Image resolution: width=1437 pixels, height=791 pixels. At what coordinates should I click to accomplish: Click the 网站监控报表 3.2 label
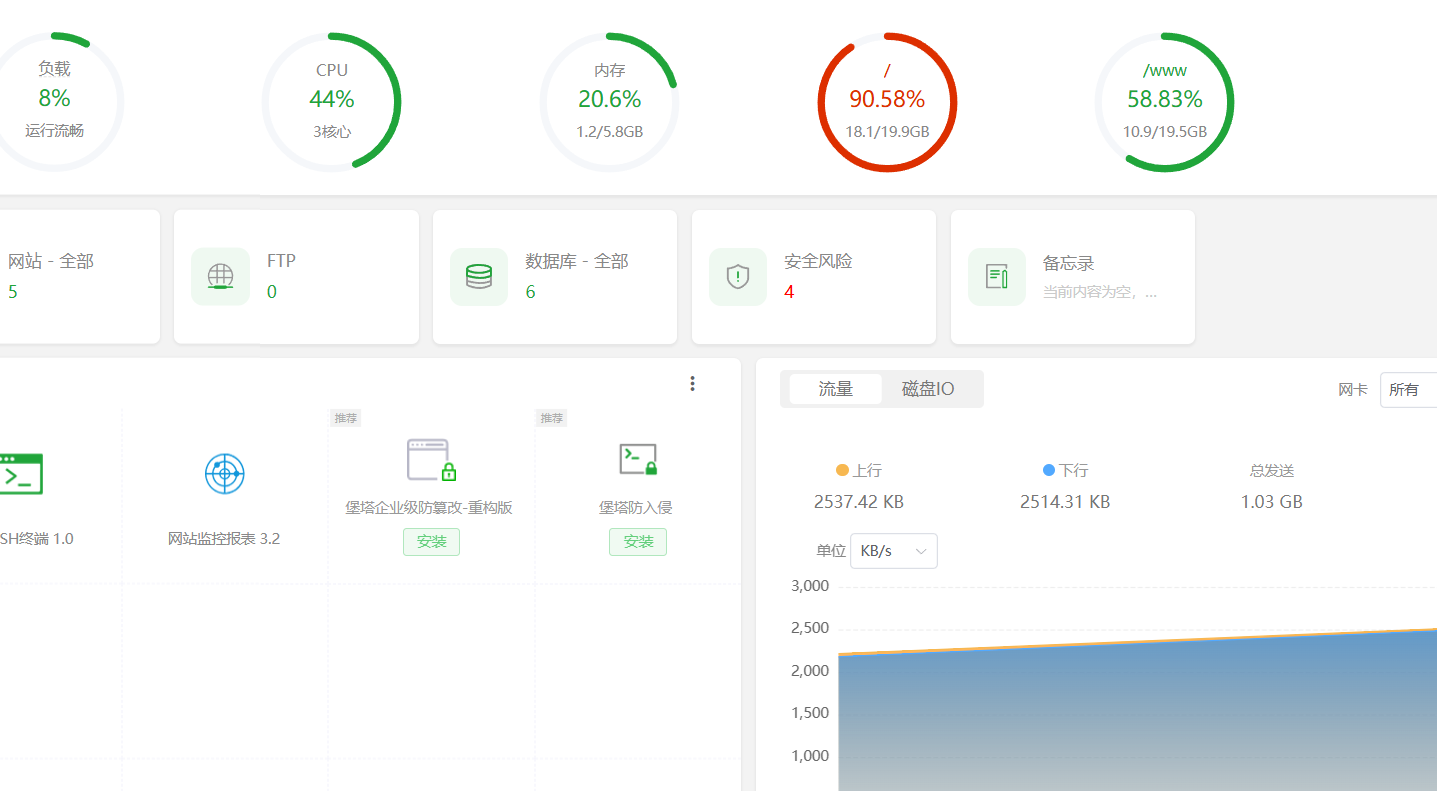click(x=224, y=539)
